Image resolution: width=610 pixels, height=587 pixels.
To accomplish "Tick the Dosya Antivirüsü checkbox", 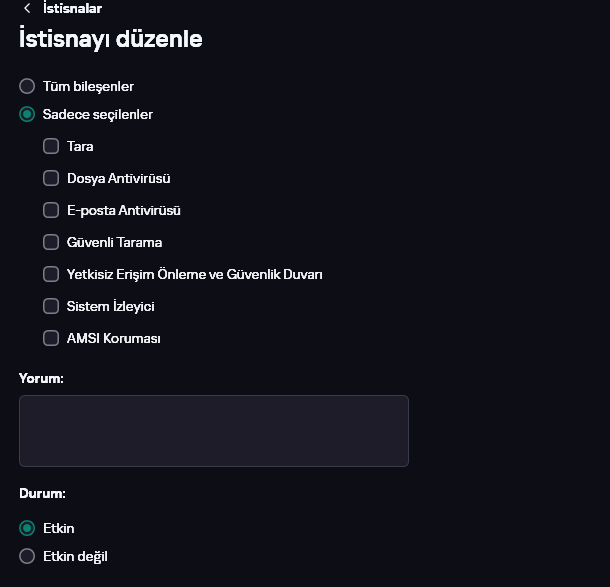I will [51, 178].
